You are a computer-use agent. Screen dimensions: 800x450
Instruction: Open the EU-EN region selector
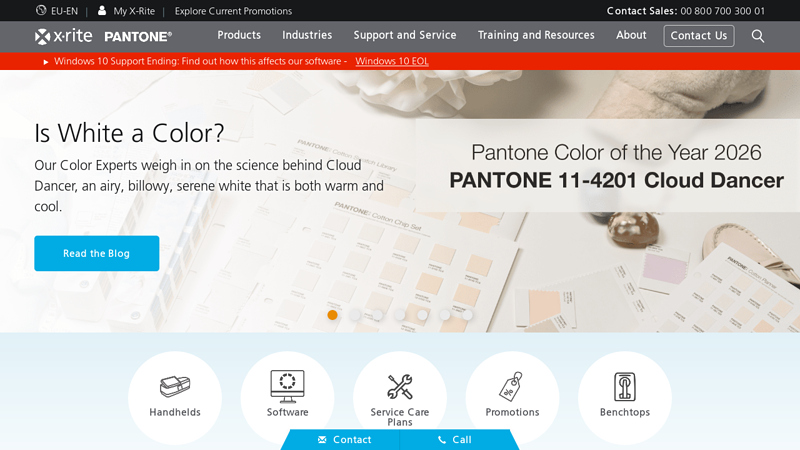(x=57, y=11)
